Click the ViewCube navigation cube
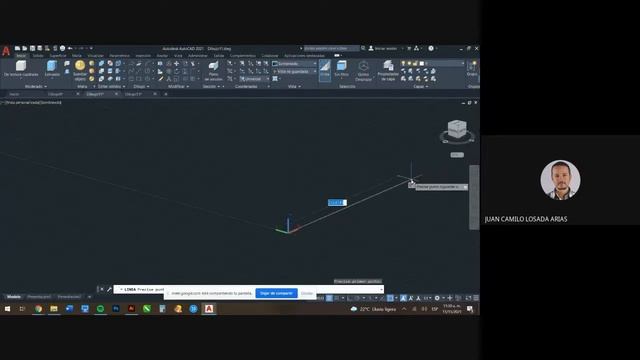The width and height of the screenshot is (640, 360). coord(457,129)
